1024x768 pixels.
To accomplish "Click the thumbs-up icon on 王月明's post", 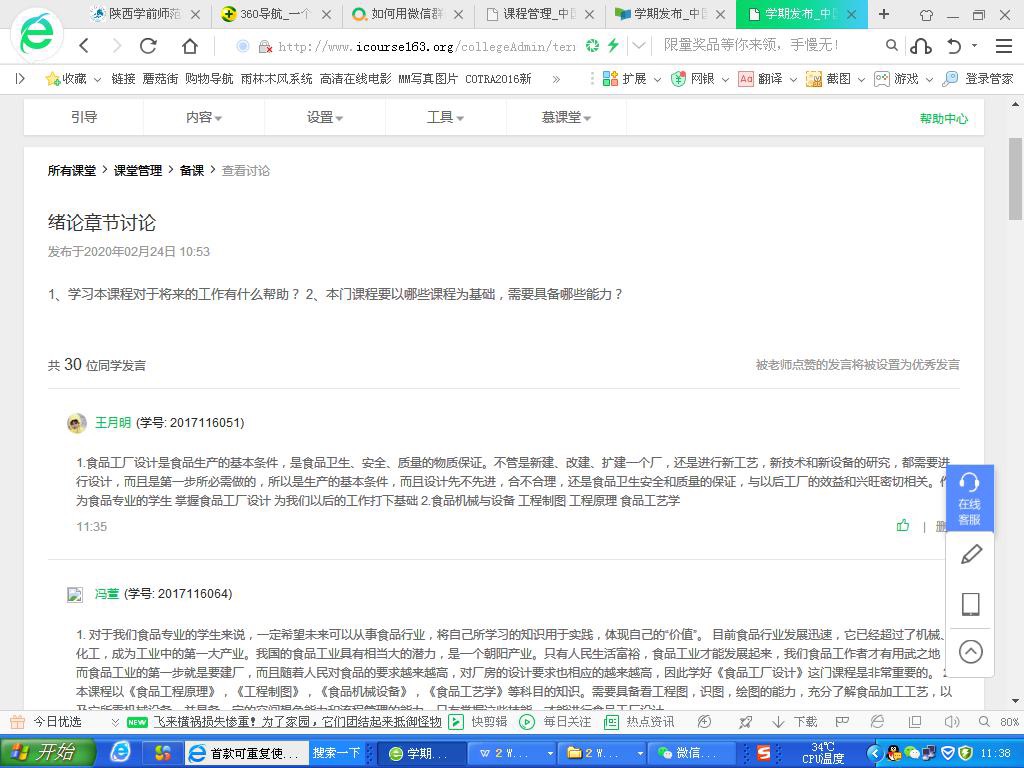I will [x=903, y=526].
